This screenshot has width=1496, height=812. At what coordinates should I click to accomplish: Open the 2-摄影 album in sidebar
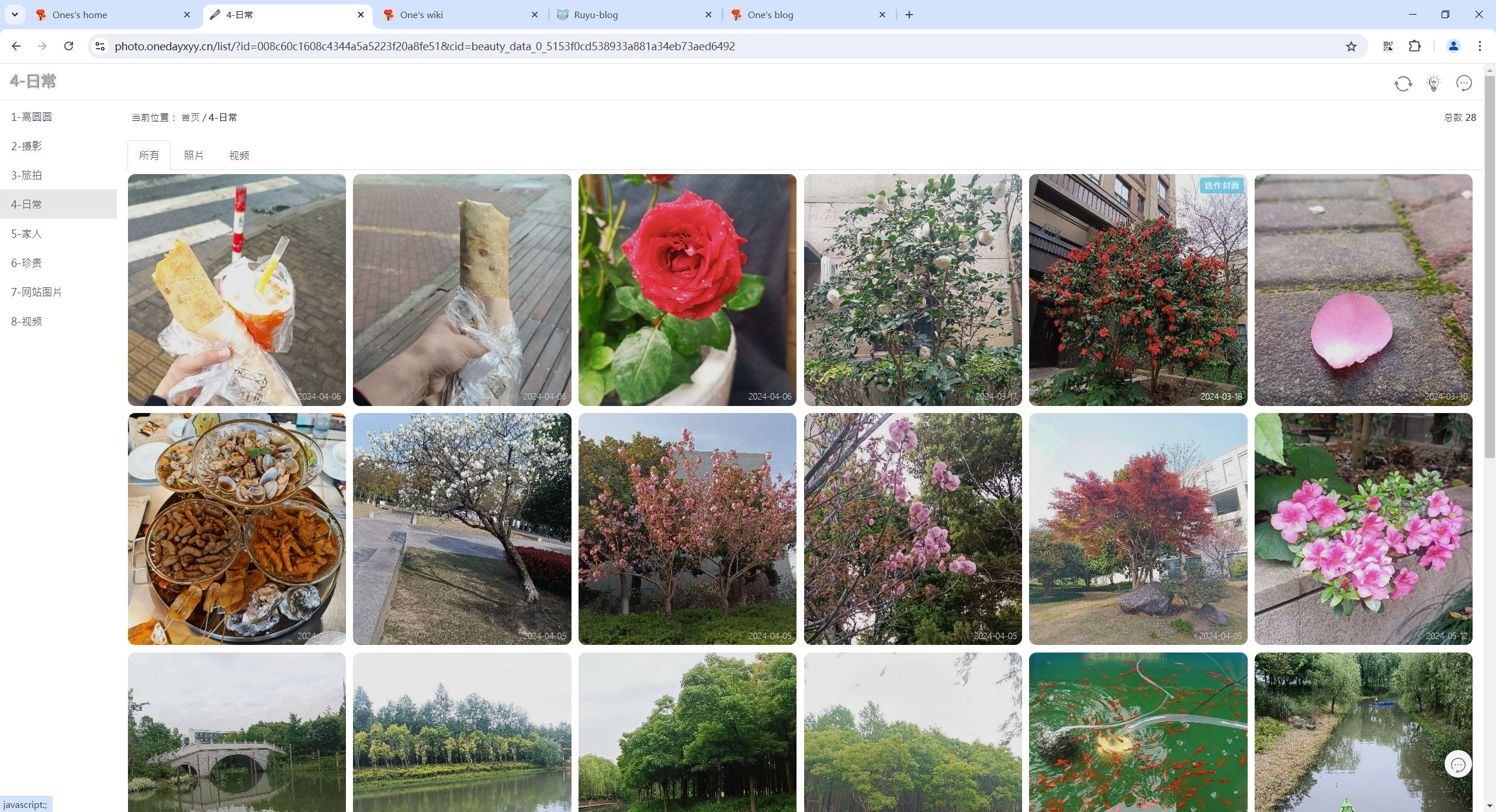pyautogui.click(x=58, y=146)
